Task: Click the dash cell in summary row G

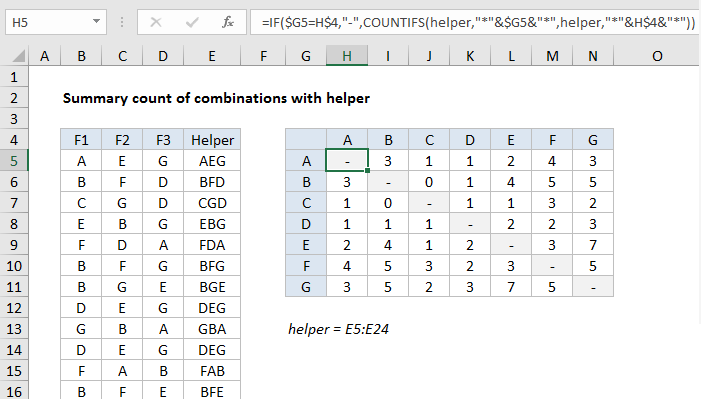Action: click(593, 287)
